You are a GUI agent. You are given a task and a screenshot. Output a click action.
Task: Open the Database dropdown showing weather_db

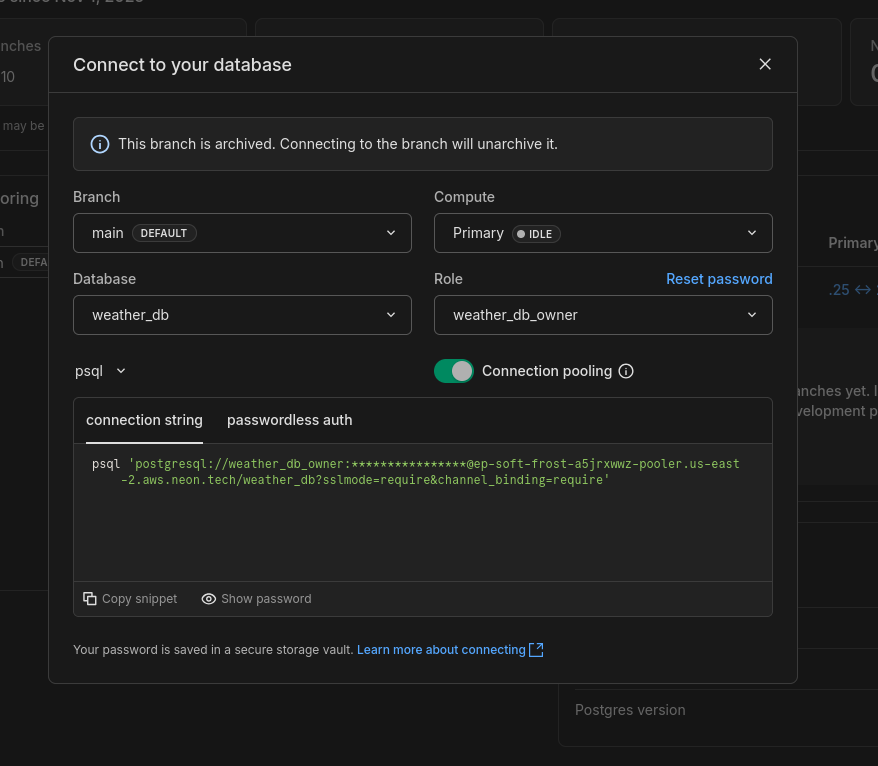(242, 315)
